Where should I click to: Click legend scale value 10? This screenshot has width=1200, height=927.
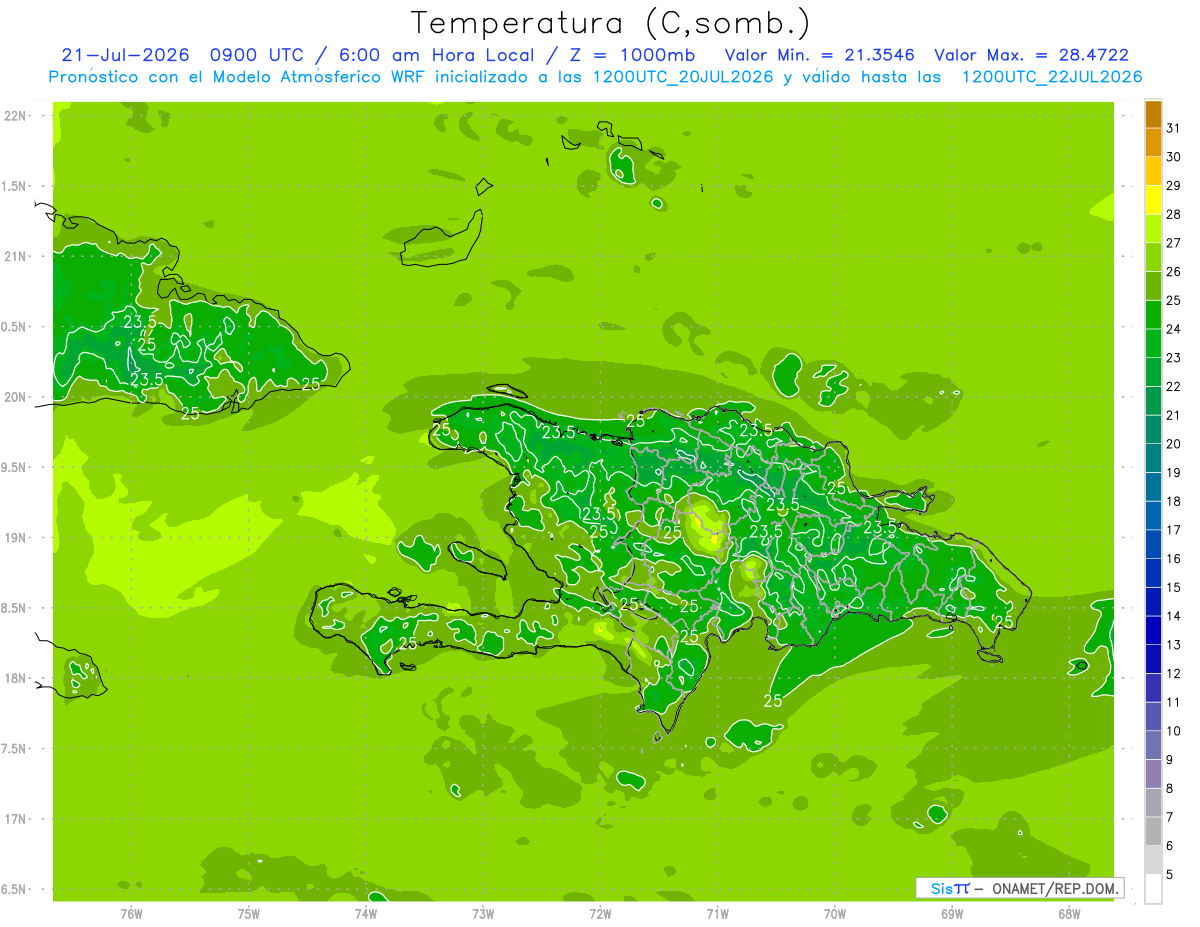(x=1173, y=731)
